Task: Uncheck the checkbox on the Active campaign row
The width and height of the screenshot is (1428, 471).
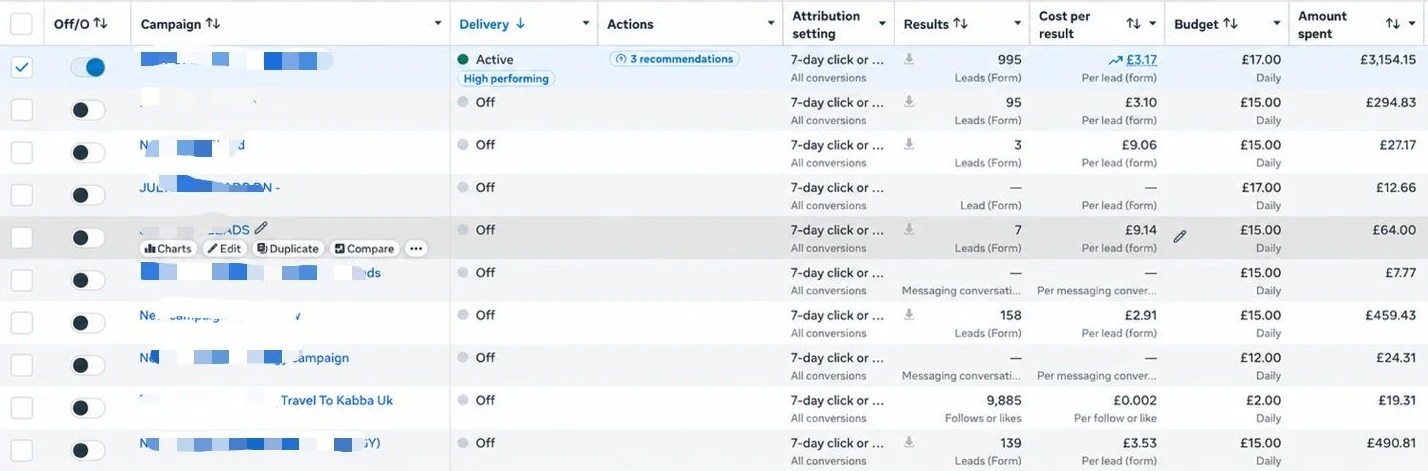Action: [x=22, y=67]
